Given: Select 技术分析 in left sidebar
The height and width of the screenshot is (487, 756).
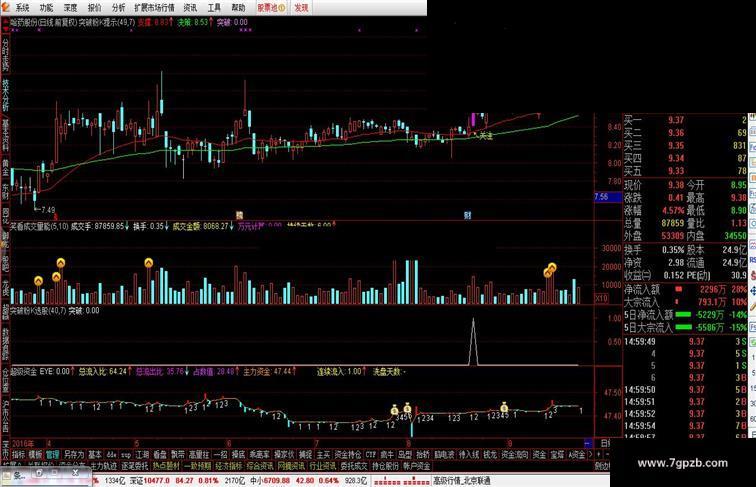Looking at the screenshot, I should (x=5, y=95).
